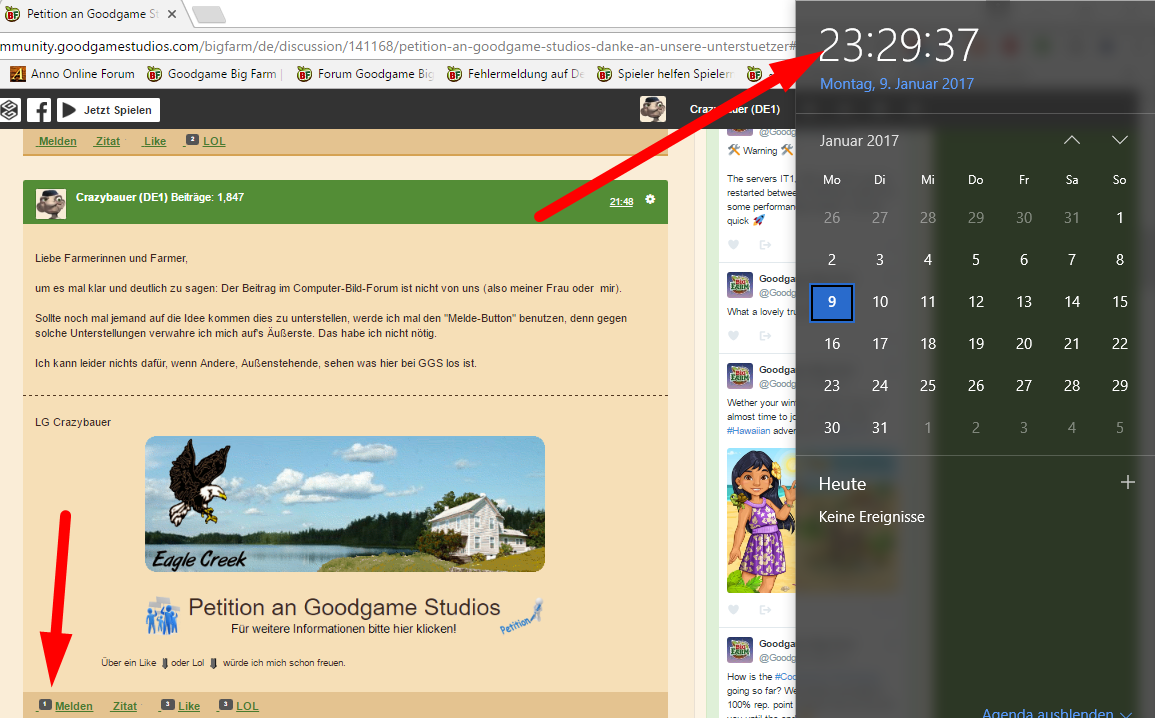Viewport: 1155px width, 718px height.
Task: Click the Januar 2017 month header
Action: tap(859, 141)
